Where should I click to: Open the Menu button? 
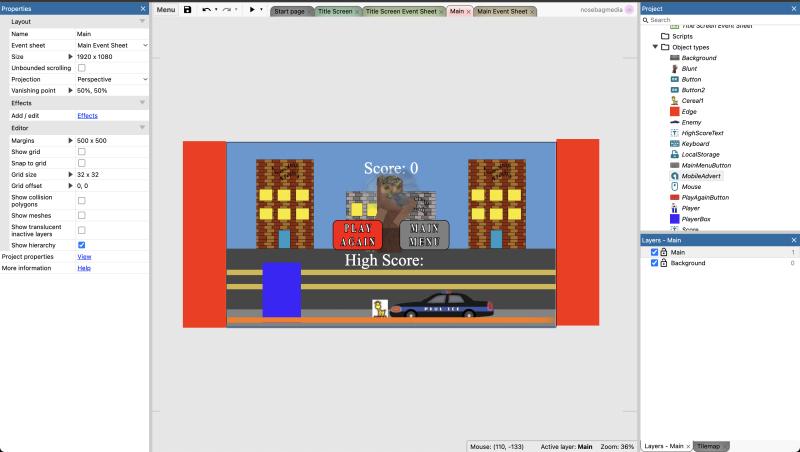point(166,10)
